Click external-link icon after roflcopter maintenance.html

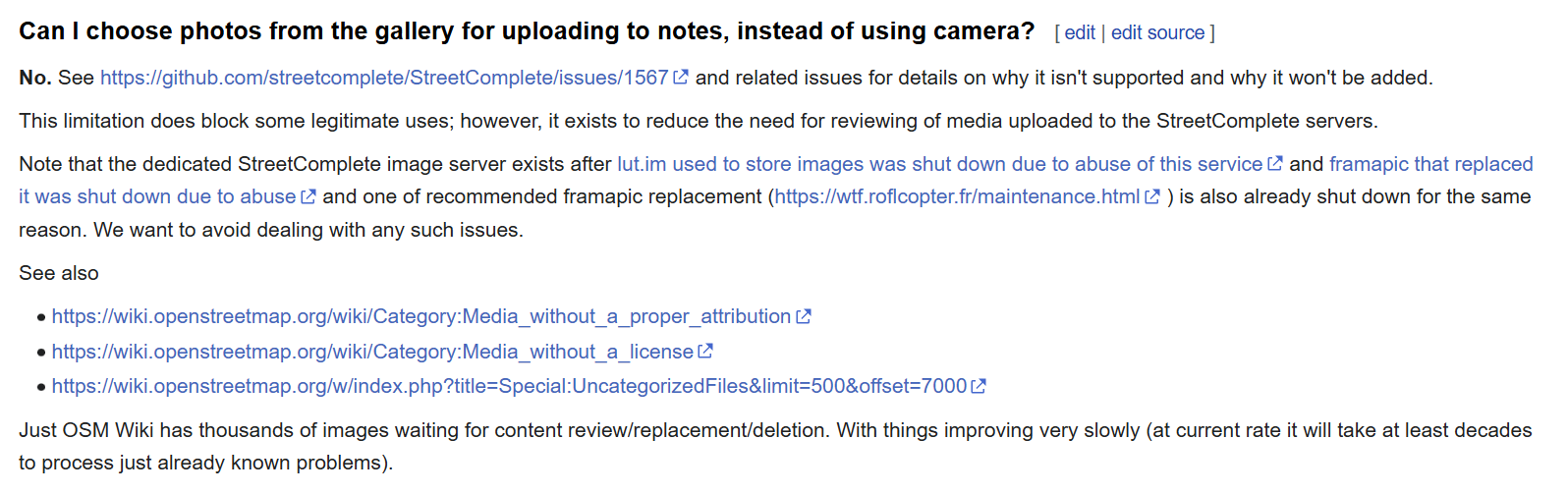1152,196
